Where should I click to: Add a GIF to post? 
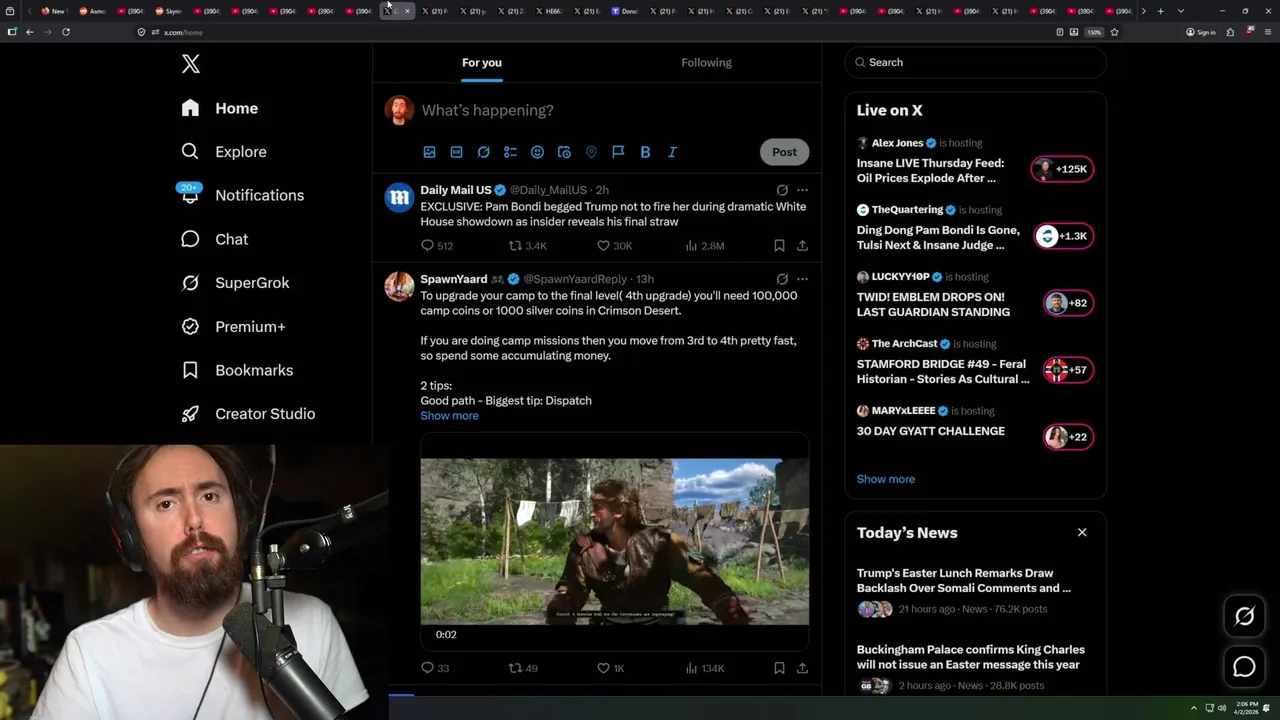click(x=456, y=152)
